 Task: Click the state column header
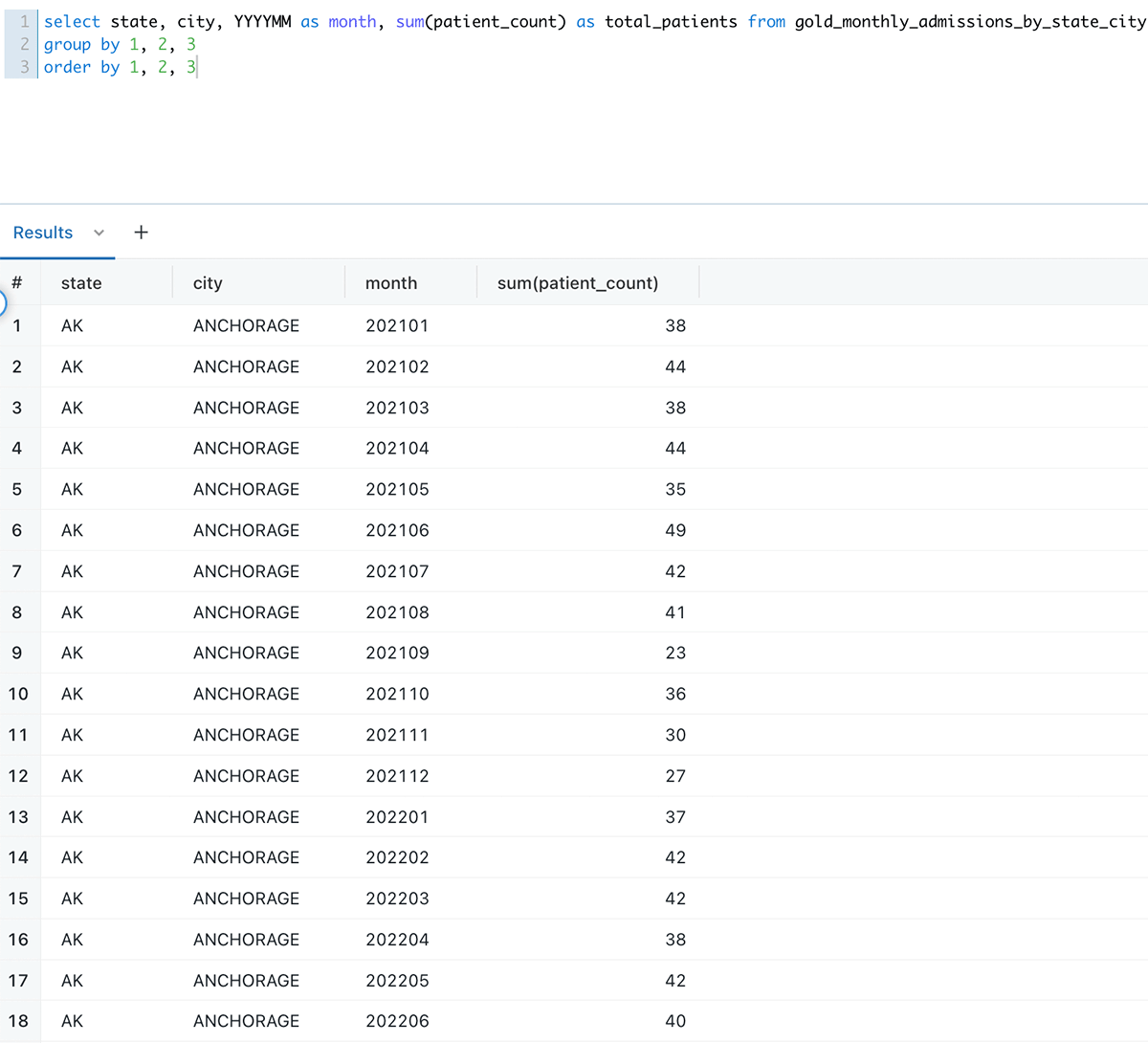point(81,283)
